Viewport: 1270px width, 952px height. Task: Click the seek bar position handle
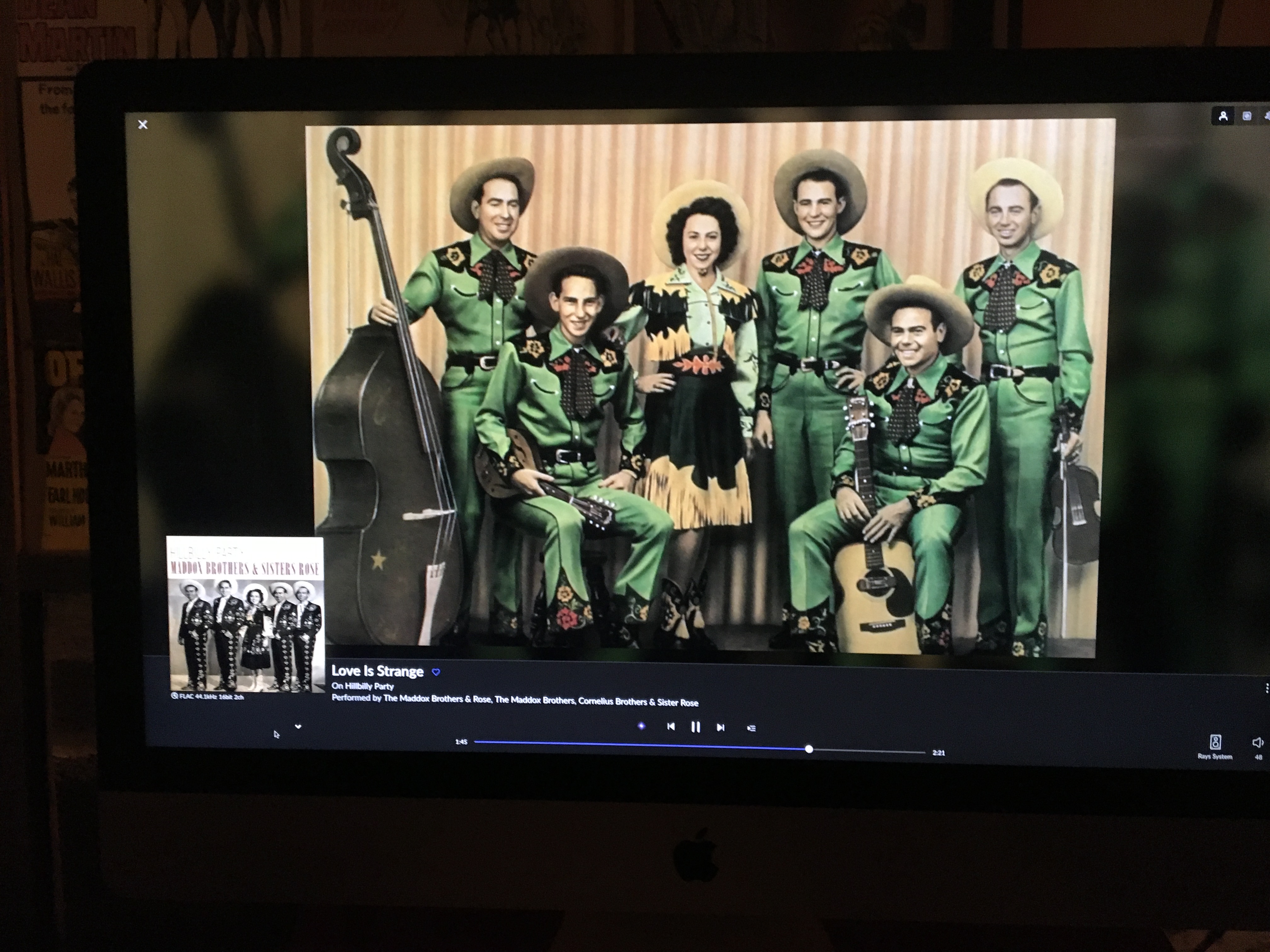[809, 749]
